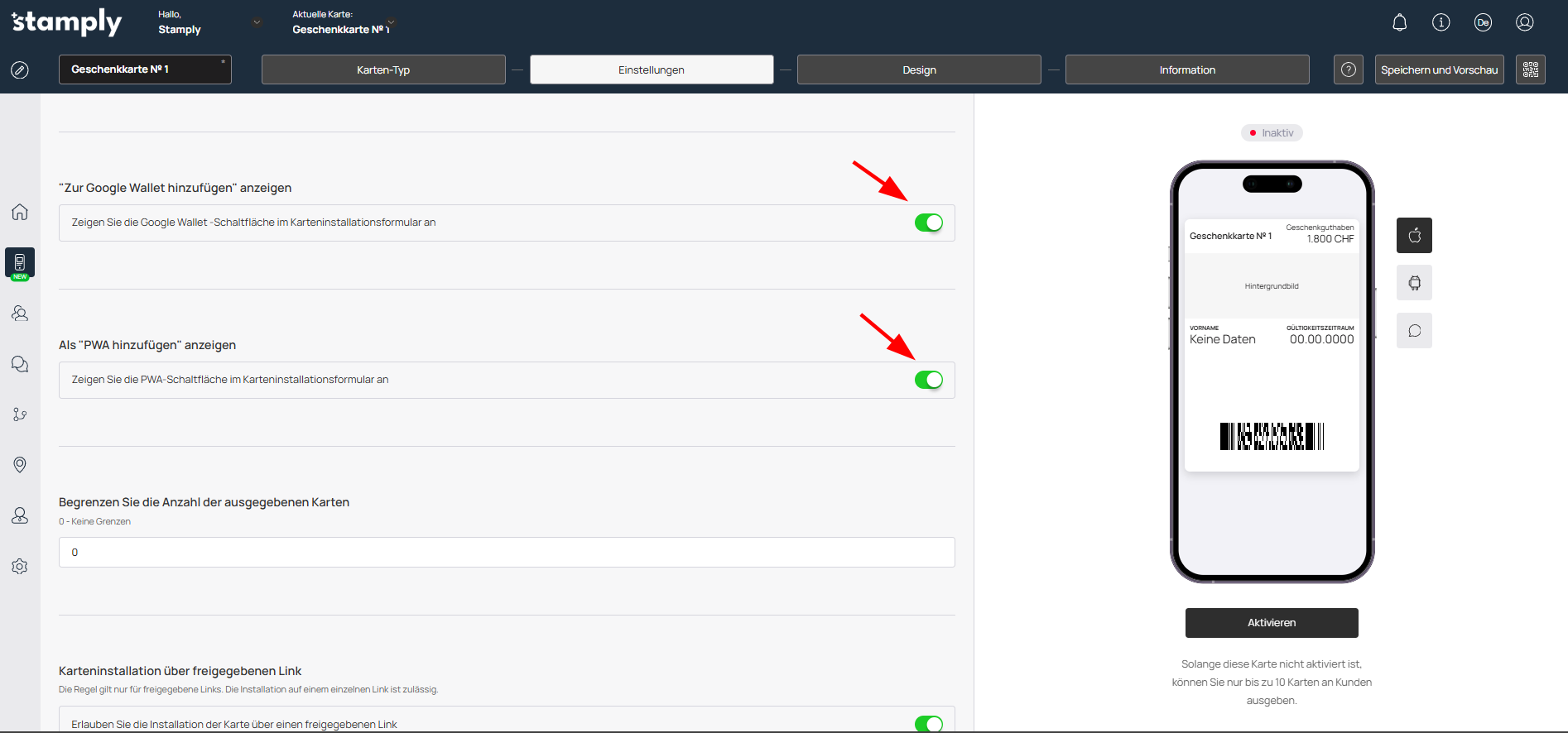This screenshot has width=1568, height=733.
Task: Toggle card installation via shared link
Action: (x=928, y=724)
